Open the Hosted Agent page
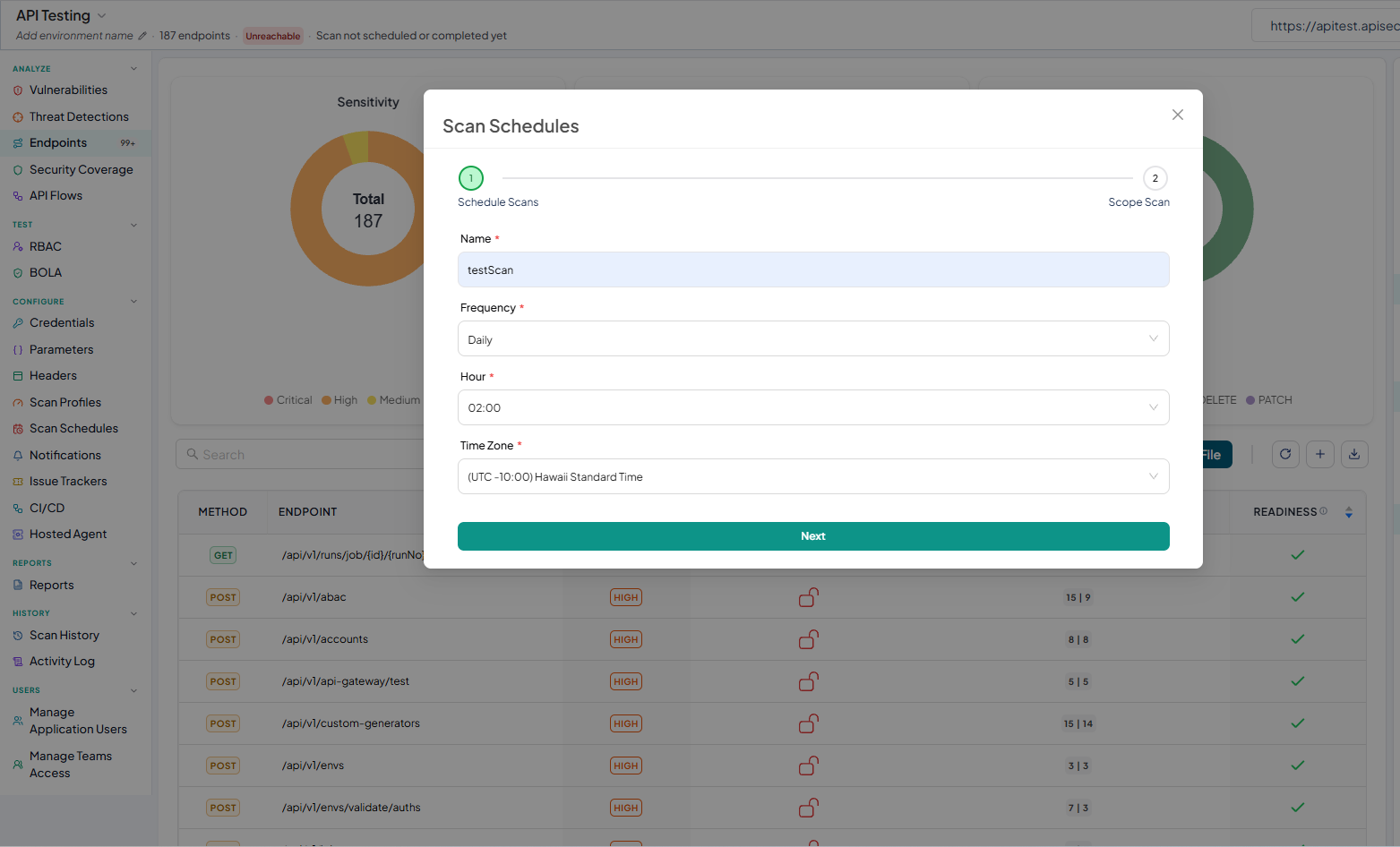This screenshot has width=1400, height=847. pos(68,535)
